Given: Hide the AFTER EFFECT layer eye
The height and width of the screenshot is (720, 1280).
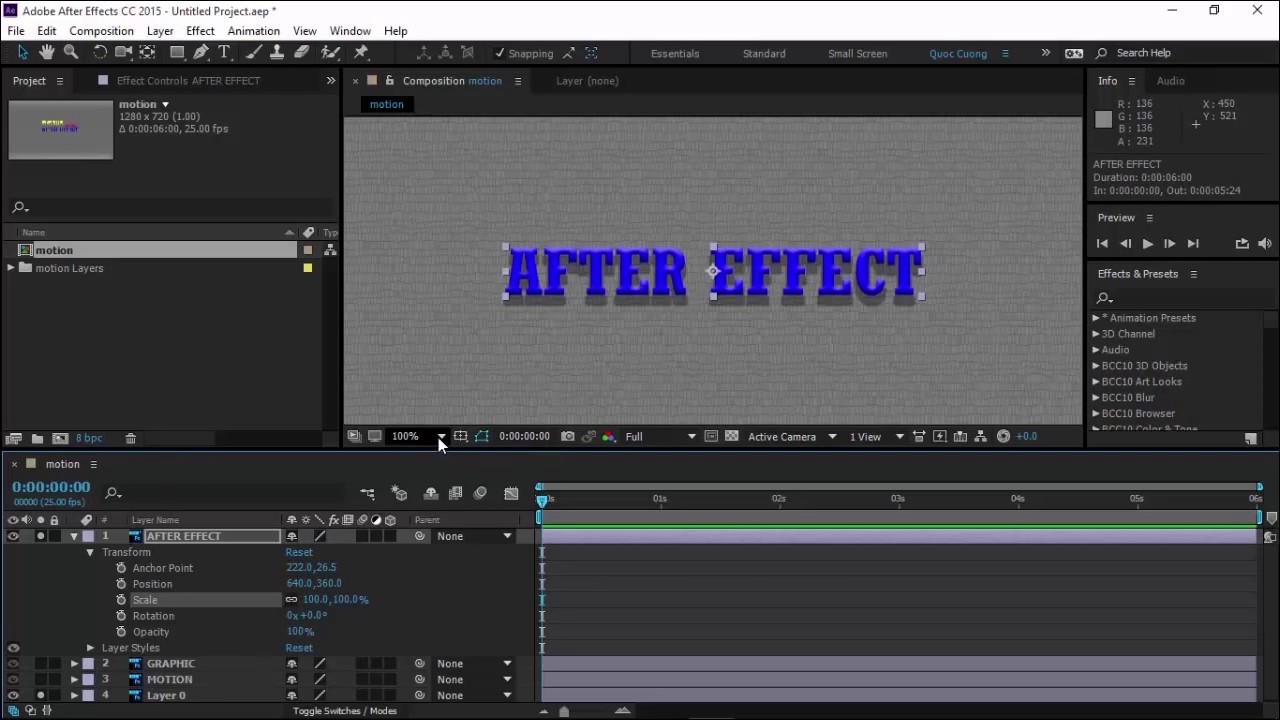Looking at the screenshot, I should click(x=13, y=536).
